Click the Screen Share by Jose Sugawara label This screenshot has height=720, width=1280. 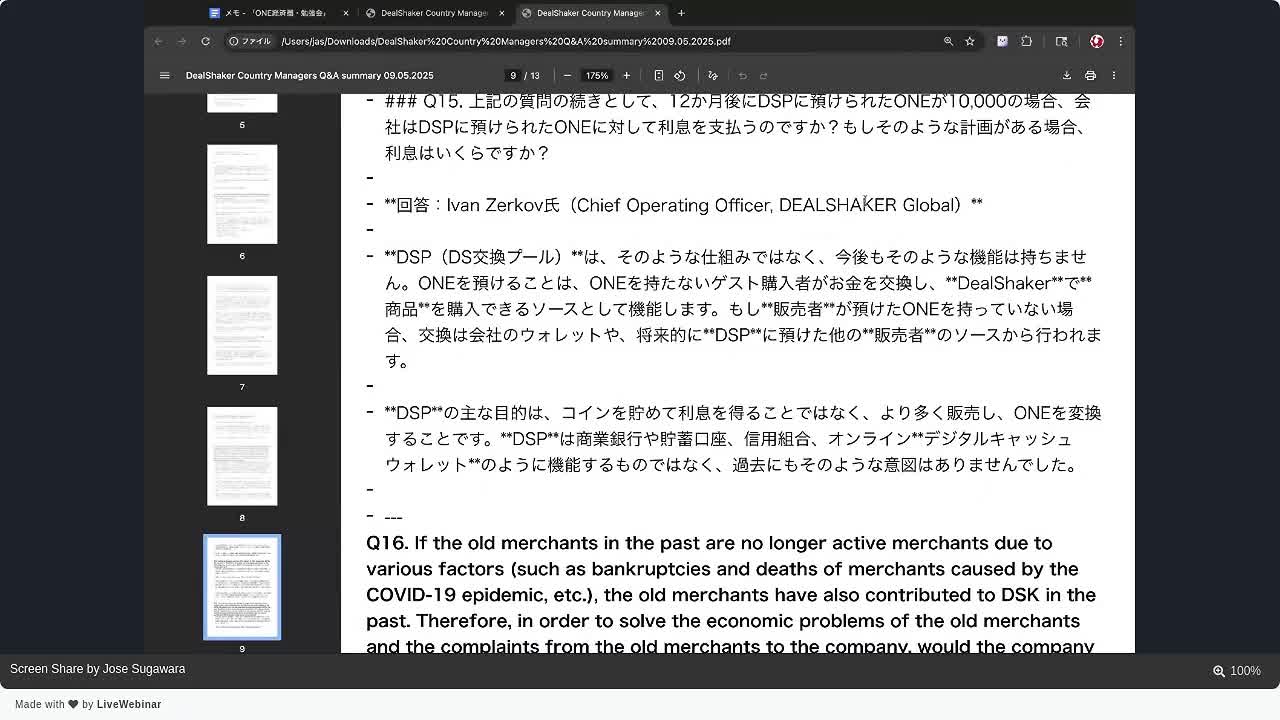(x=97, y=669)
